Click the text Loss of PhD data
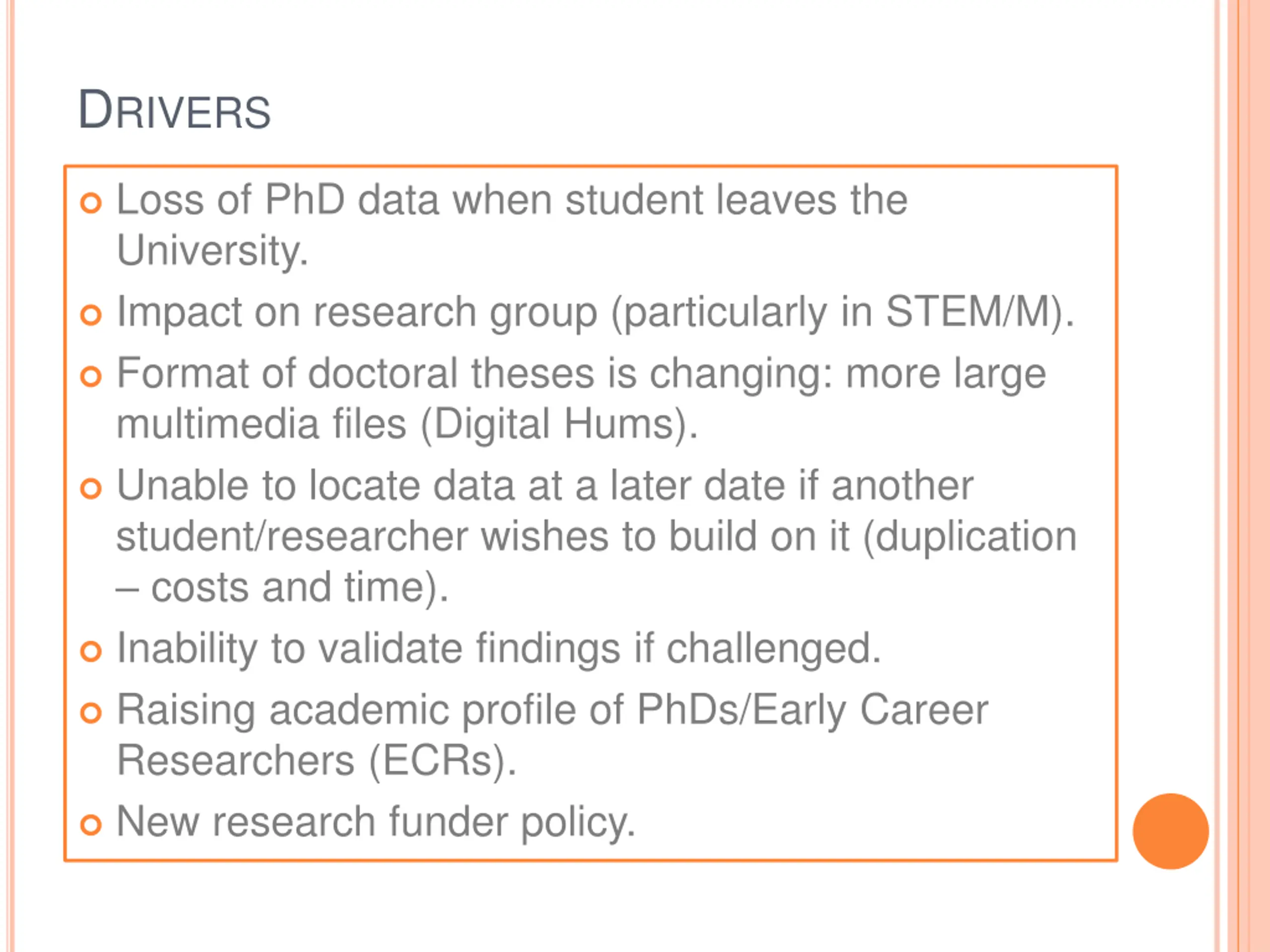1270x952 pixels. [x=278, y=200]
